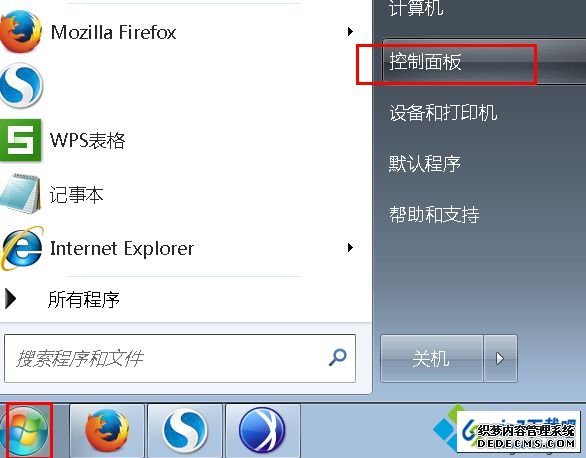
Task: Click the 关机 shutdown button
Action: [432, 359]
